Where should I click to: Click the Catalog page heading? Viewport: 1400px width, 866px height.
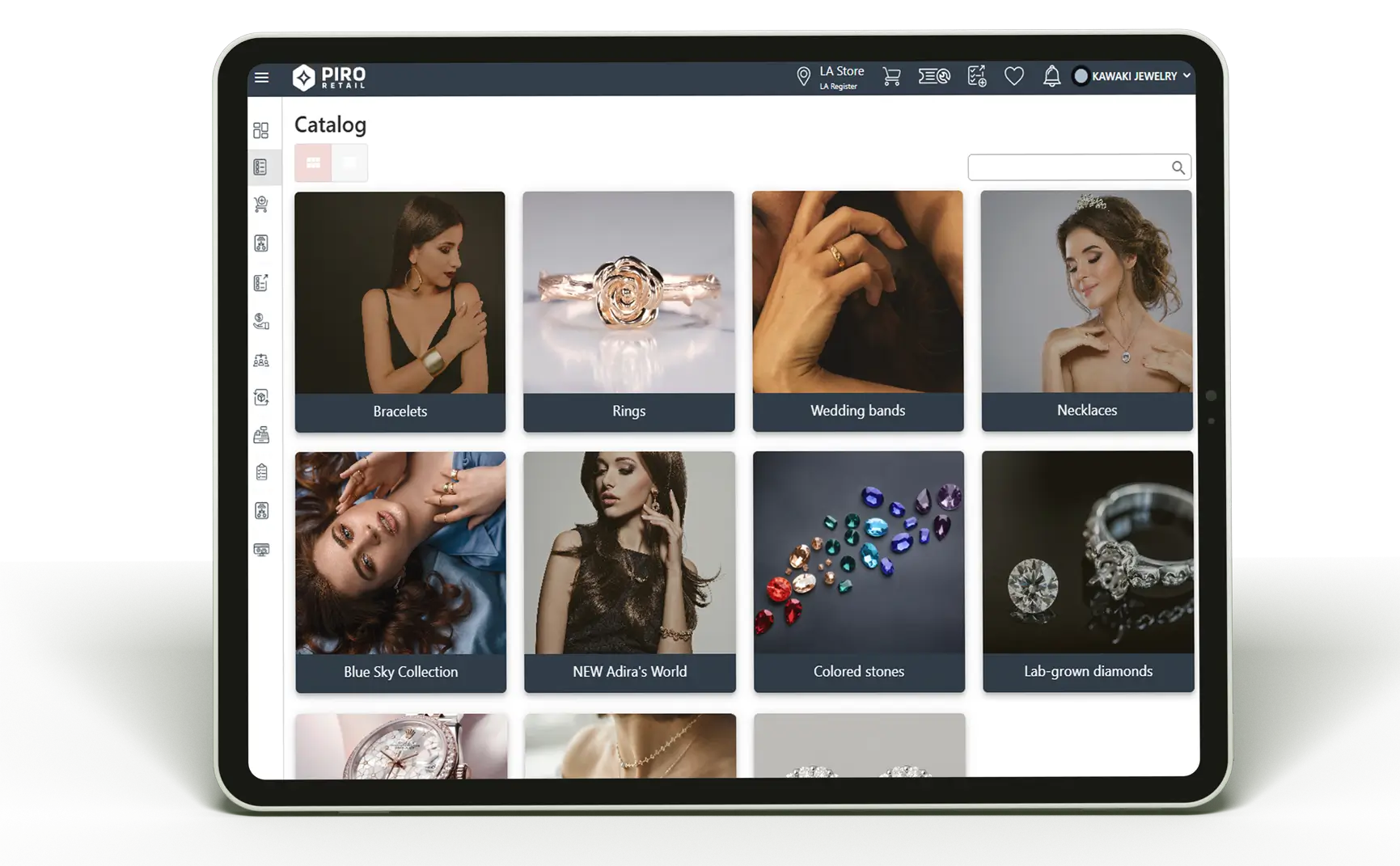point(330,125)
